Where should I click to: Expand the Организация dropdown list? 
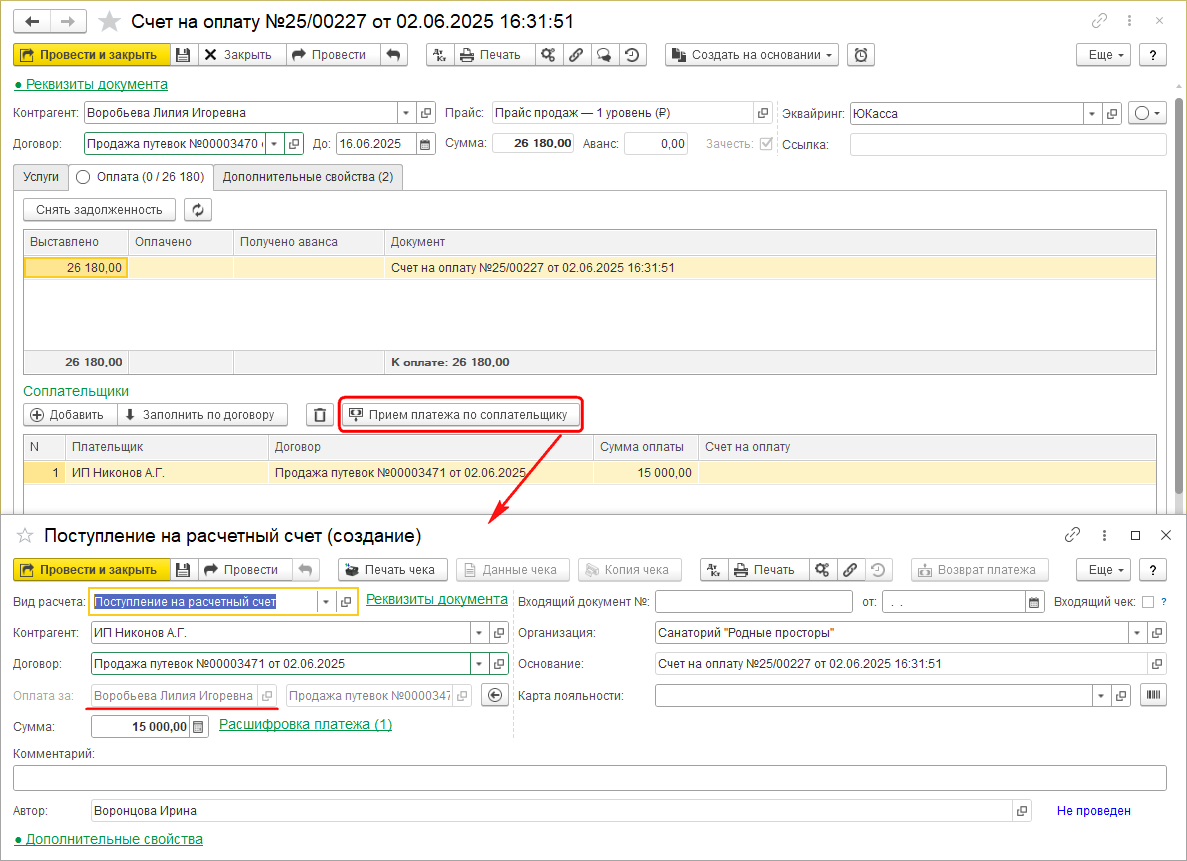click(1137, 633)
